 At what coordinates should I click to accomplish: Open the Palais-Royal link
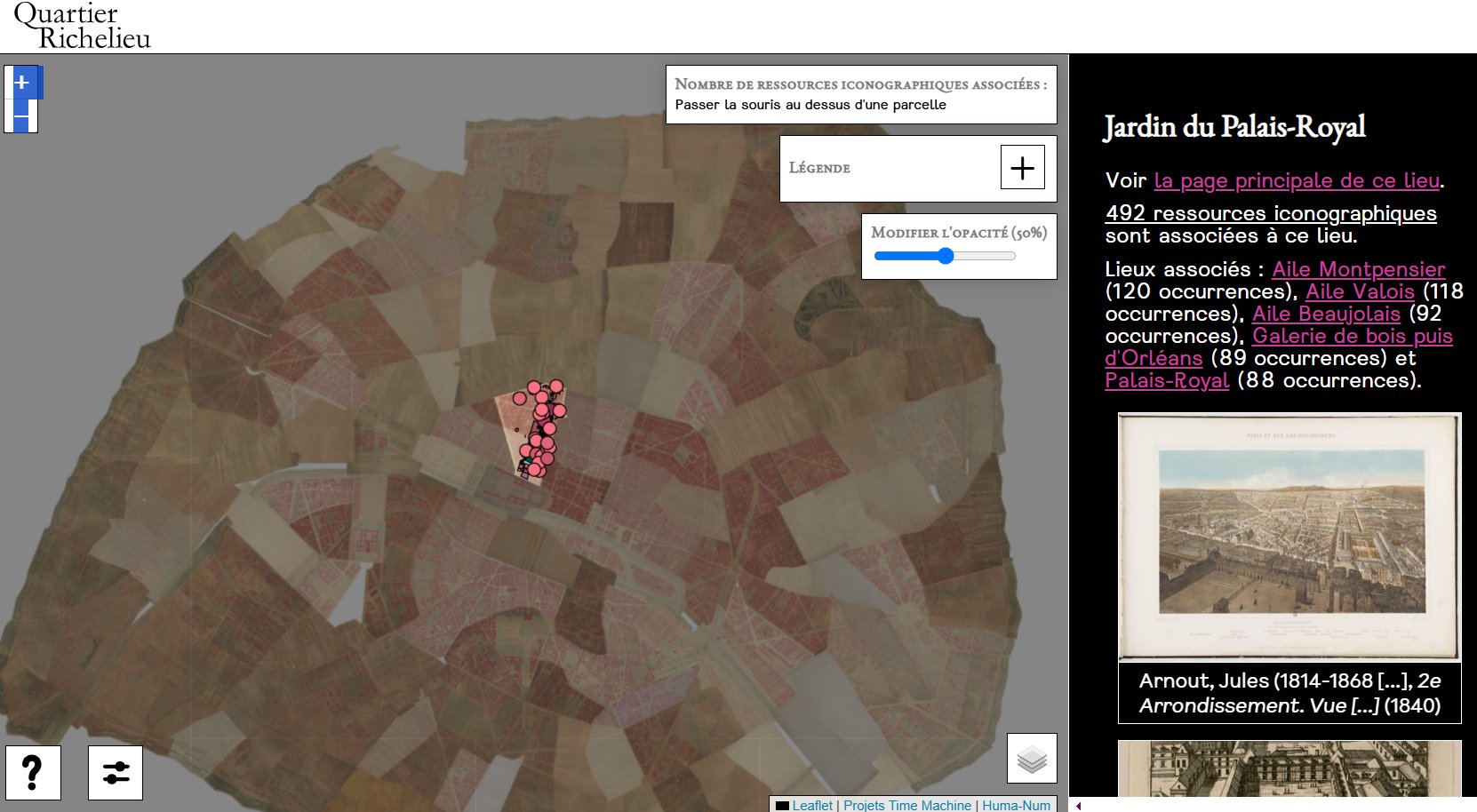click(1167, 380)
